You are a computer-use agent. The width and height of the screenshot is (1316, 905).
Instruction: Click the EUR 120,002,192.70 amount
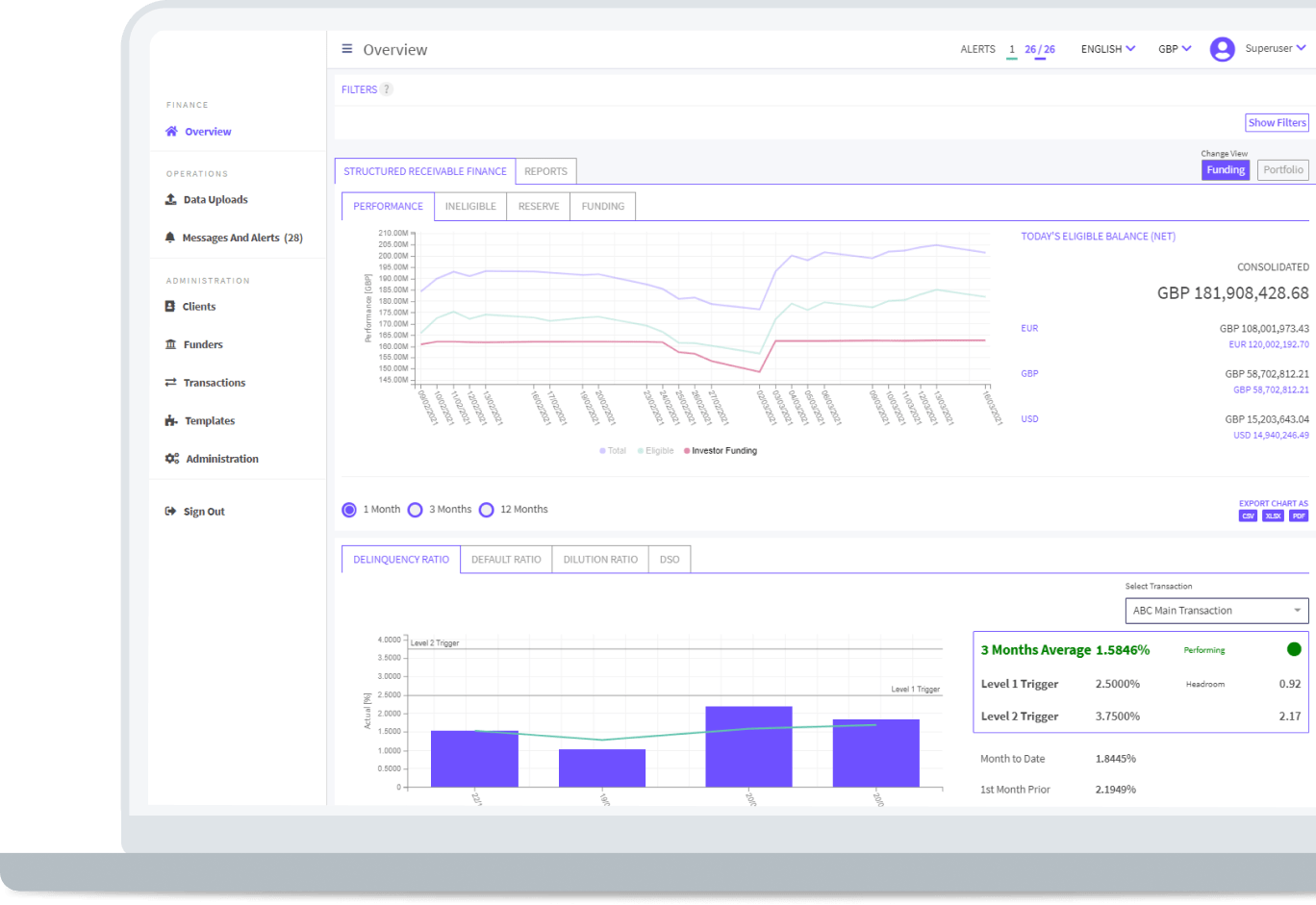click(1269, 344)
